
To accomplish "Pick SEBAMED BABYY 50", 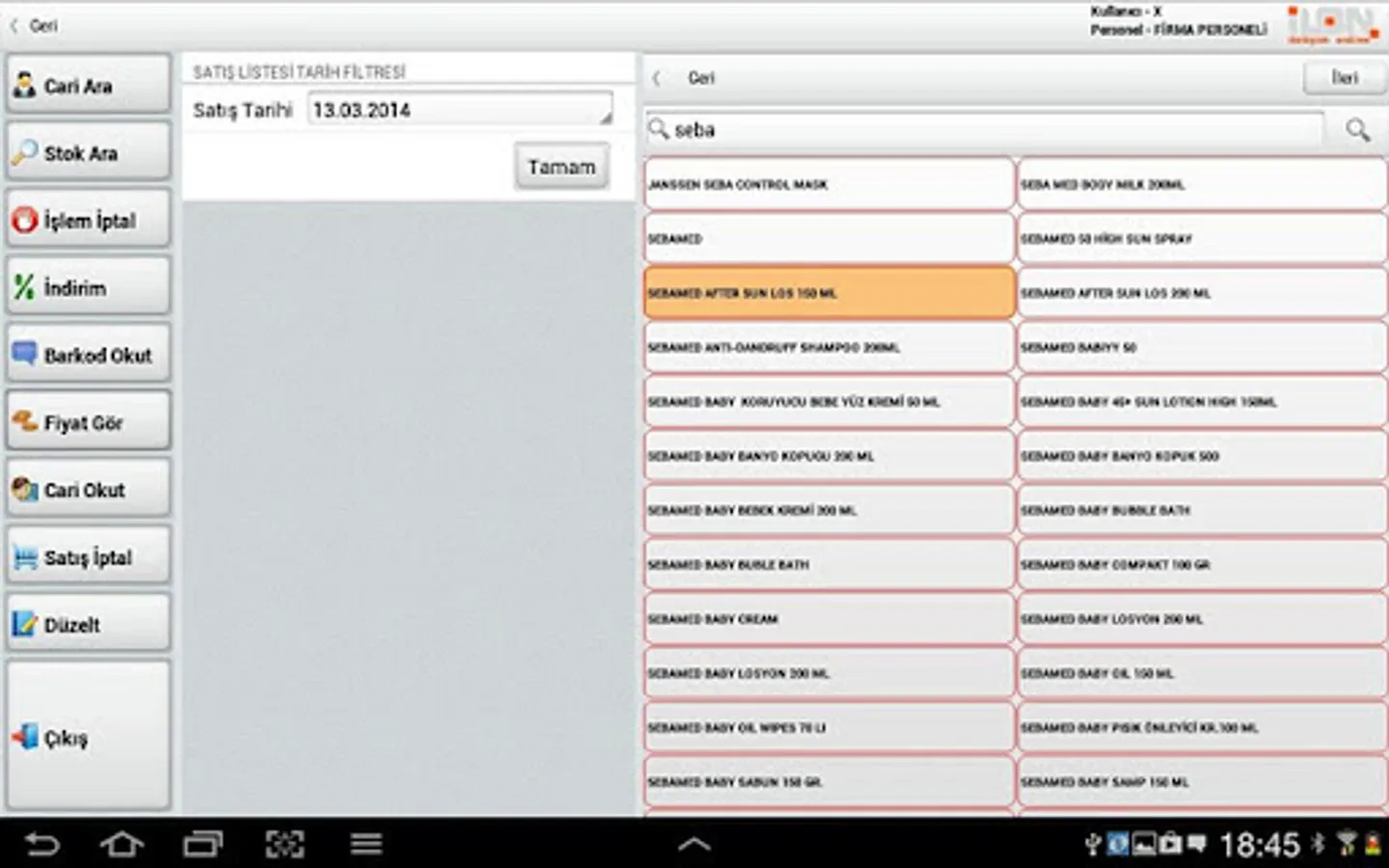I will (x=1202, y=347).
